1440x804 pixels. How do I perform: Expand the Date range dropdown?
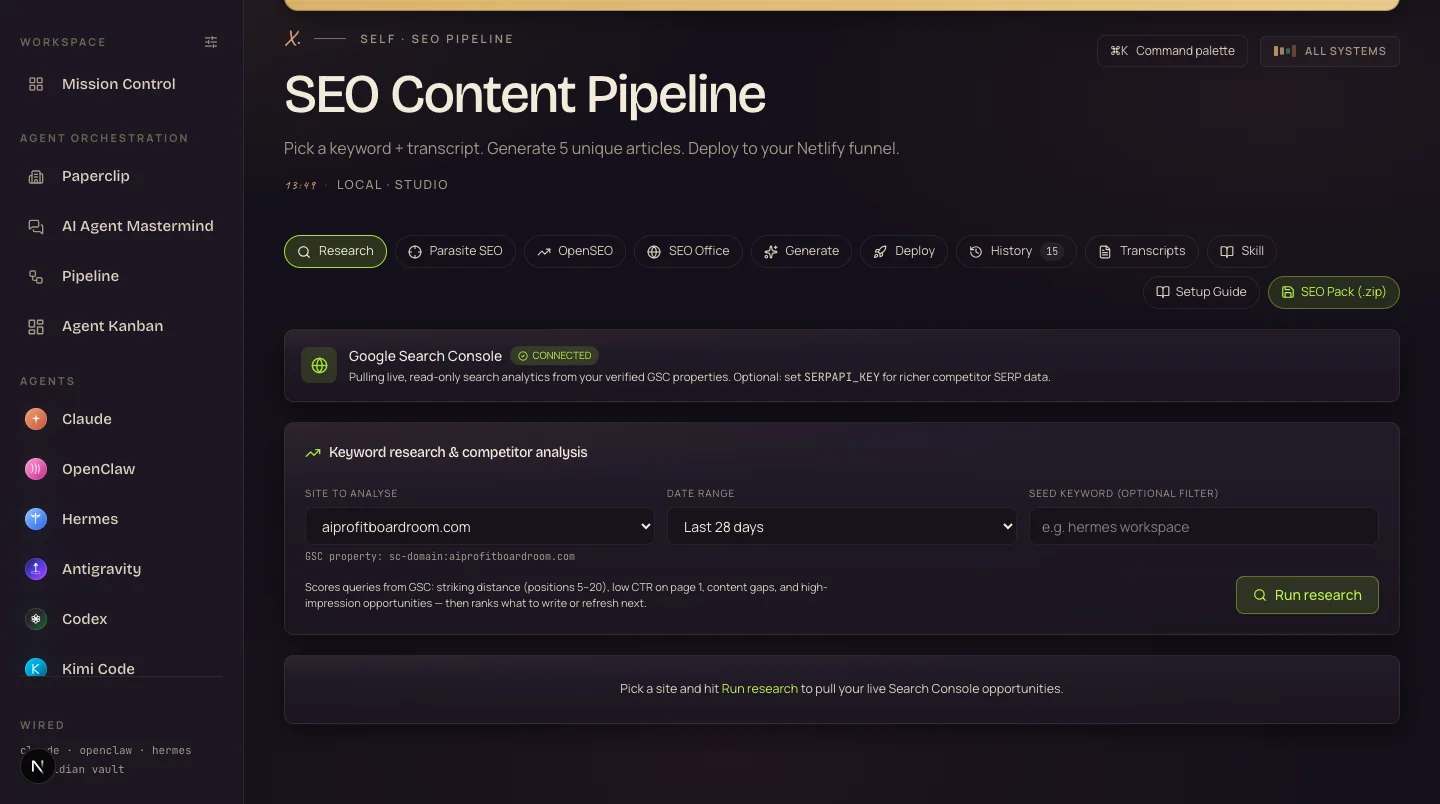842,527
